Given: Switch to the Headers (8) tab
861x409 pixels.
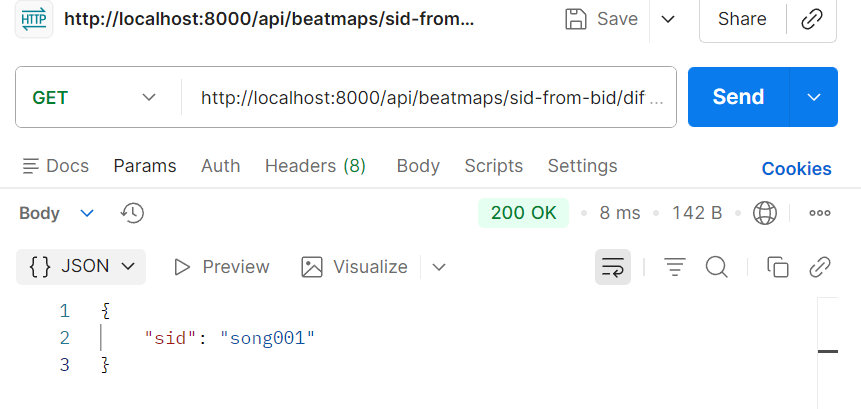Looking at the screenshot, I should pyautogui.click(x=315, y=166).
